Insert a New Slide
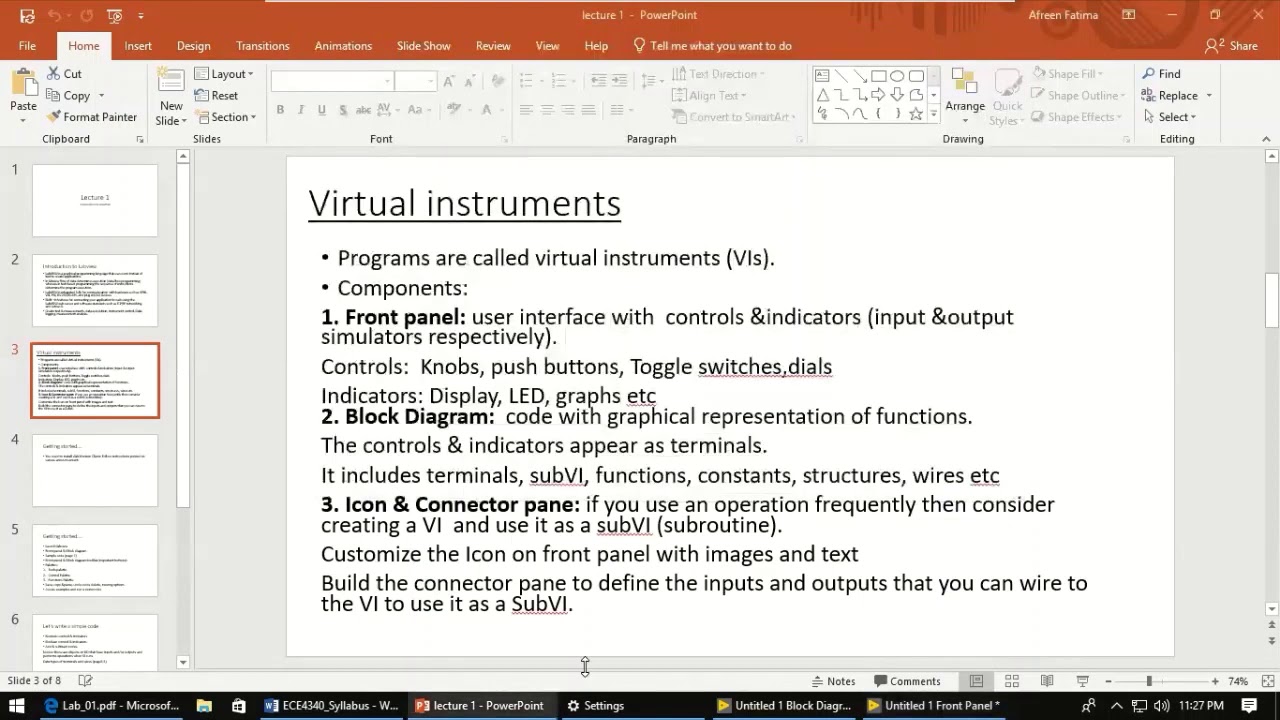The width and height of the screenshot is (1280, 720). click(171, 97)
